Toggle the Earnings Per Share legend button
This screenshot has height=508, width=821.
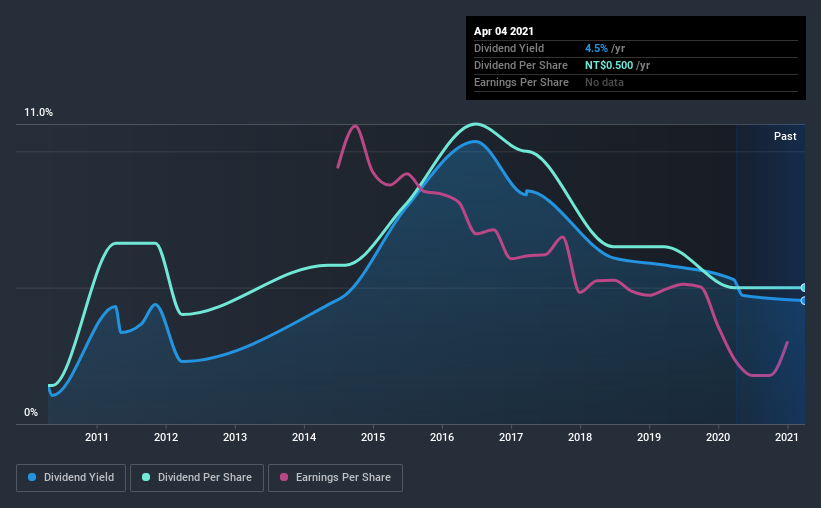point(335,478)
